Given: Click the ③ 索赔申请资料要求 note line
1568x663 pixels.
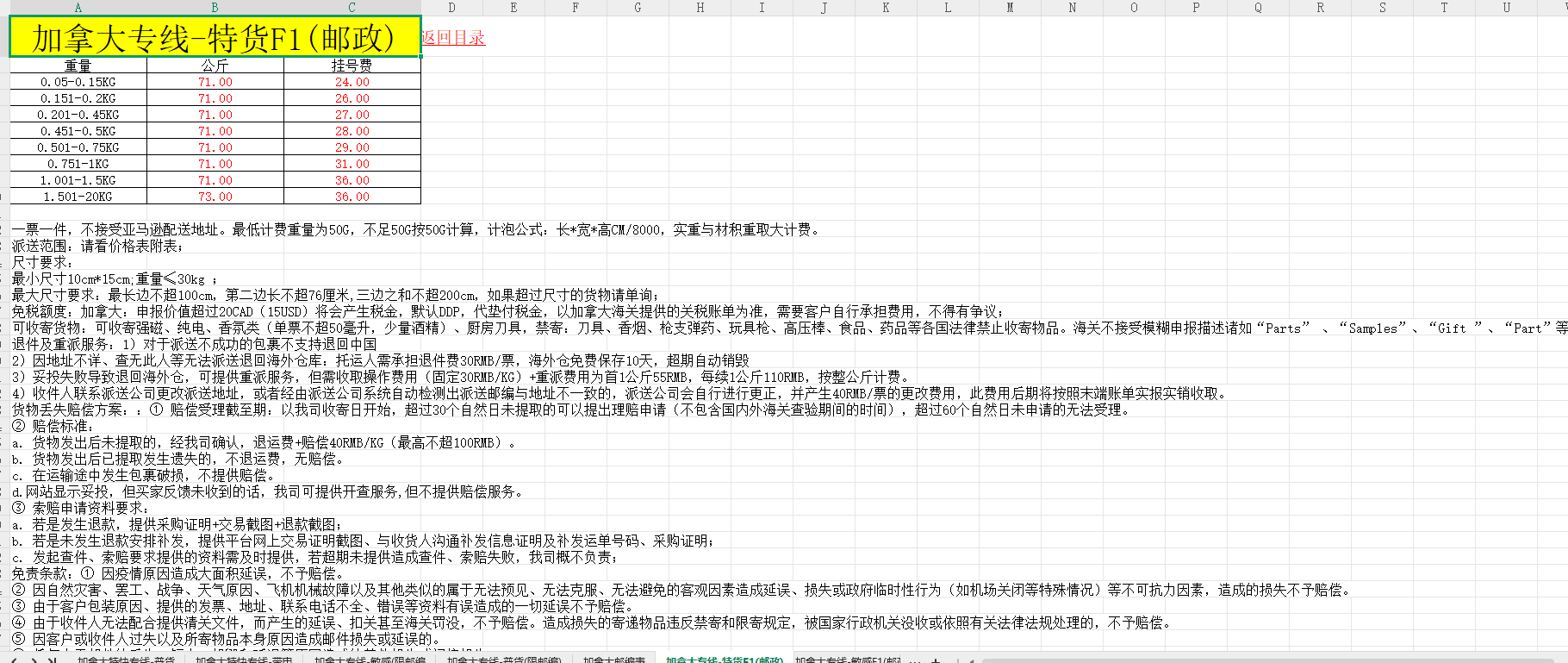Looking at the screenshot, I should (80, 508).
